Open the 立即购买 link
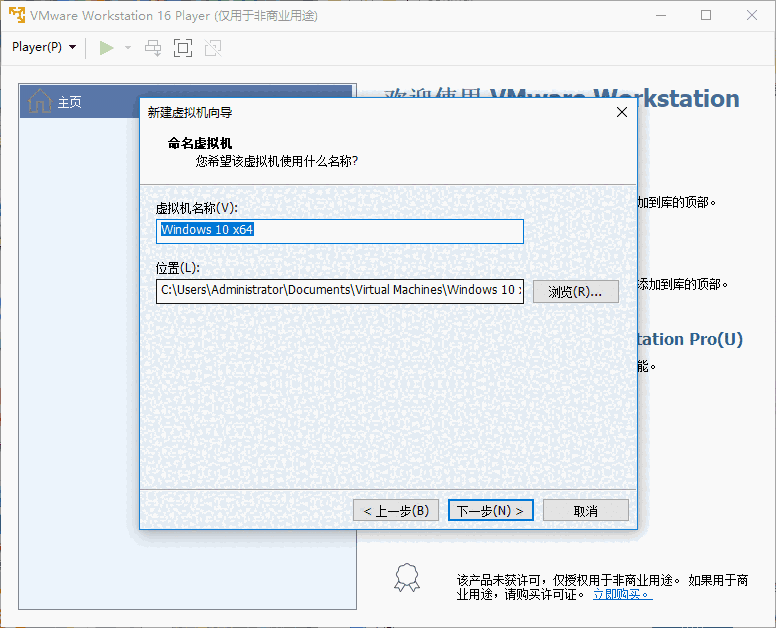The image size is (776, 628). tap(623, 594)
